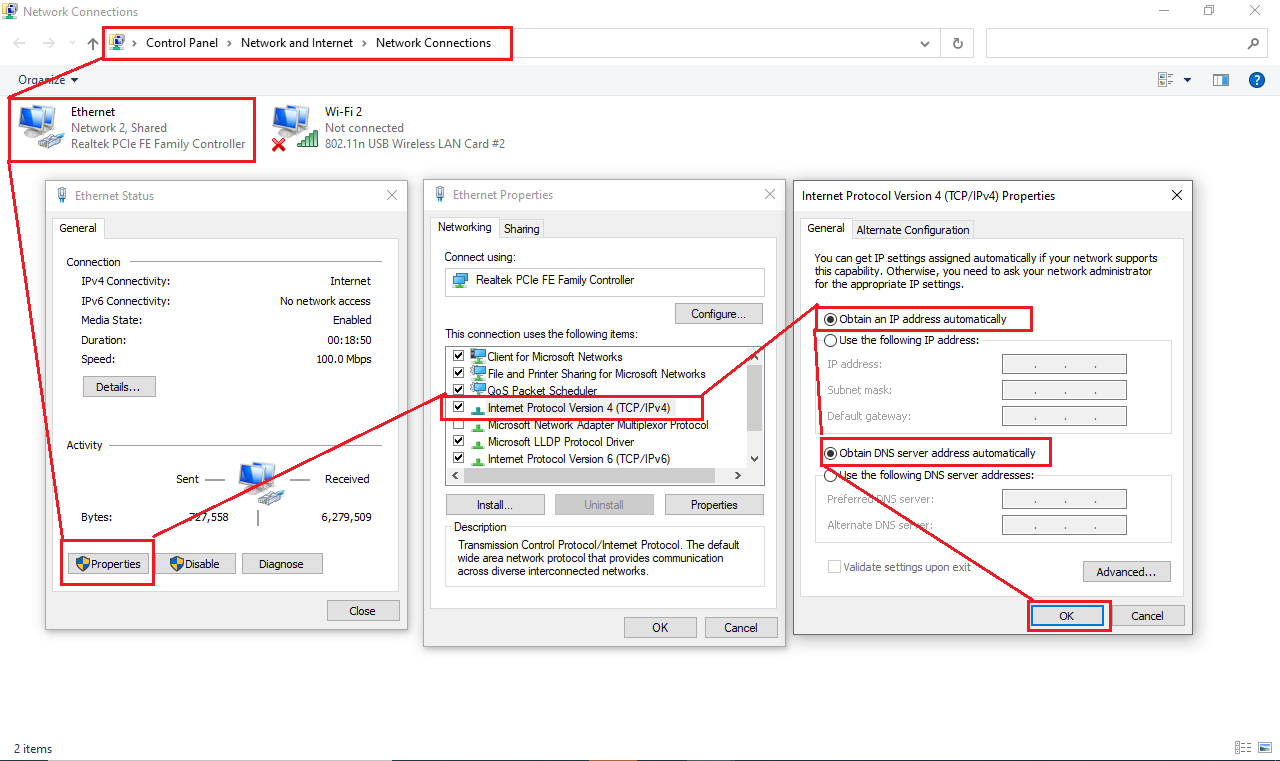The image size is (1280, 761).
Task: Open the view options dropdown arrow
Action: tap(1188, 80)
